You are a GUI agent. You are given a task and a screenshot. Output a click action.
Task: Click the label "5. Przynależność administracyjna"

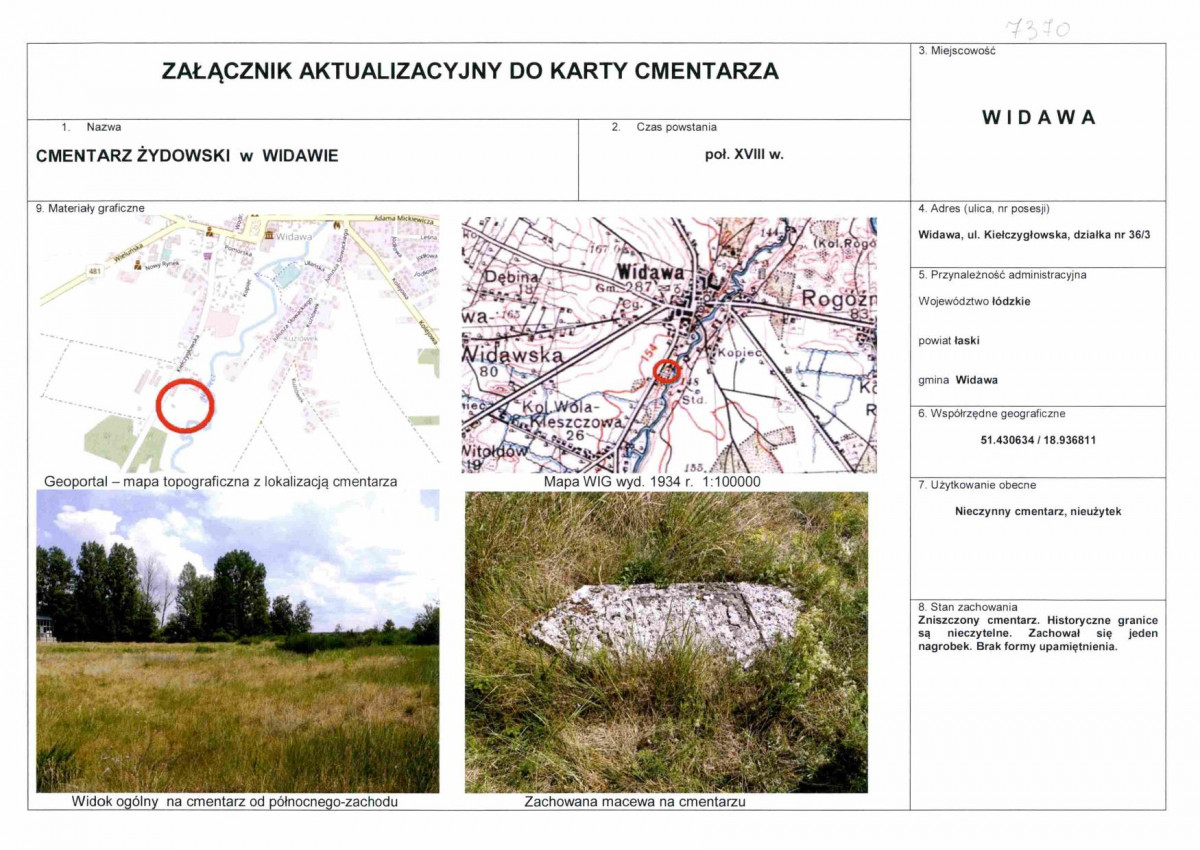pos(1002,274)
